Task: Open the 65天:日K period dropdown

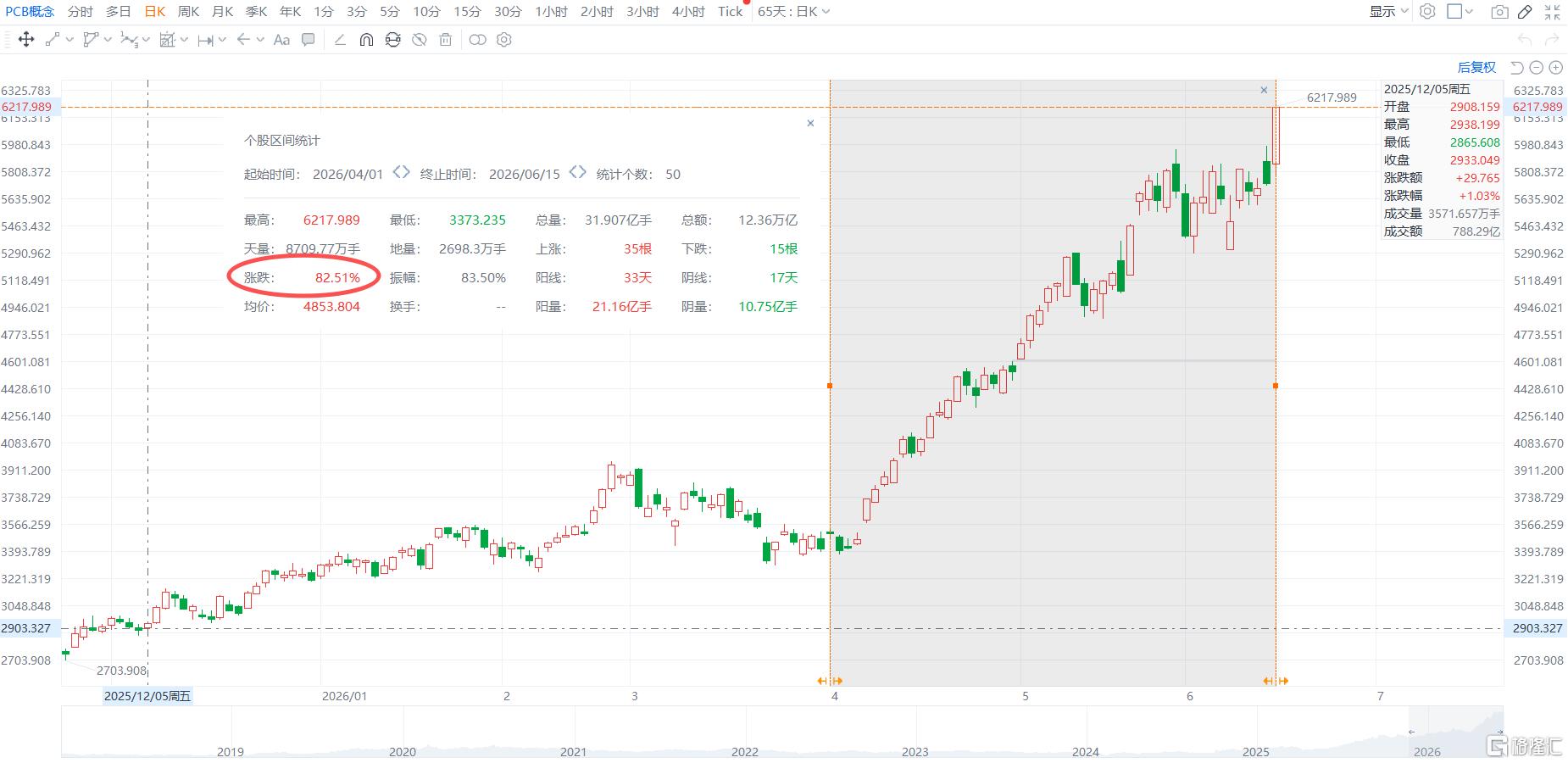Action: point(793,11)
